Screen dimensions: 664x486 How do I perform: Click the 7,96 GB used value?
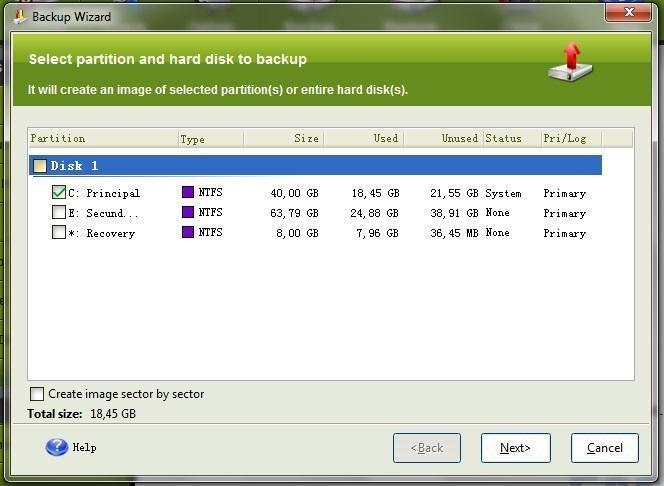click(x=377, y=233)
